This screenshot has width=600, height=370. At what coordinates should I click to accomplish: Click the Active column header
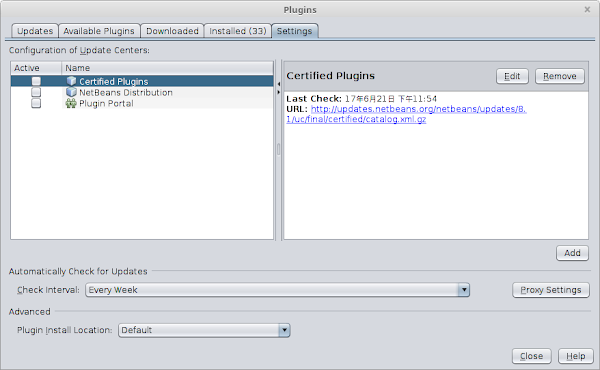[36, 68]
